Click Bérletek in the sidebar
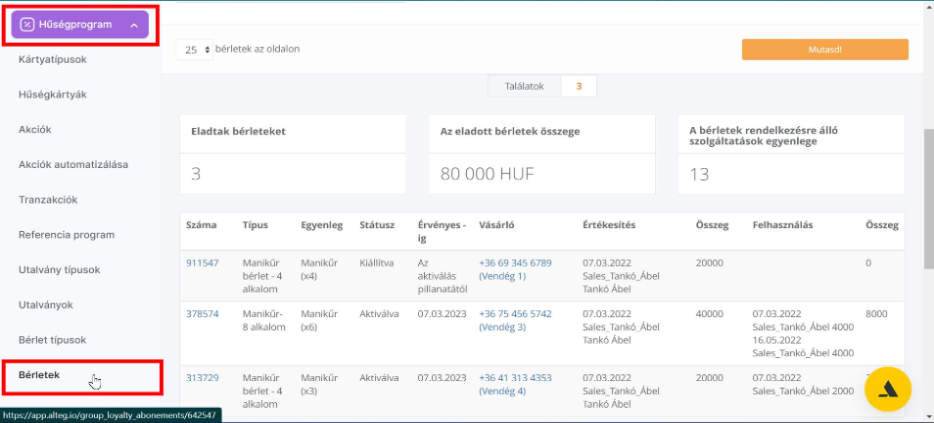This screenshot has width=934, height=423. [x=40, y=375]
